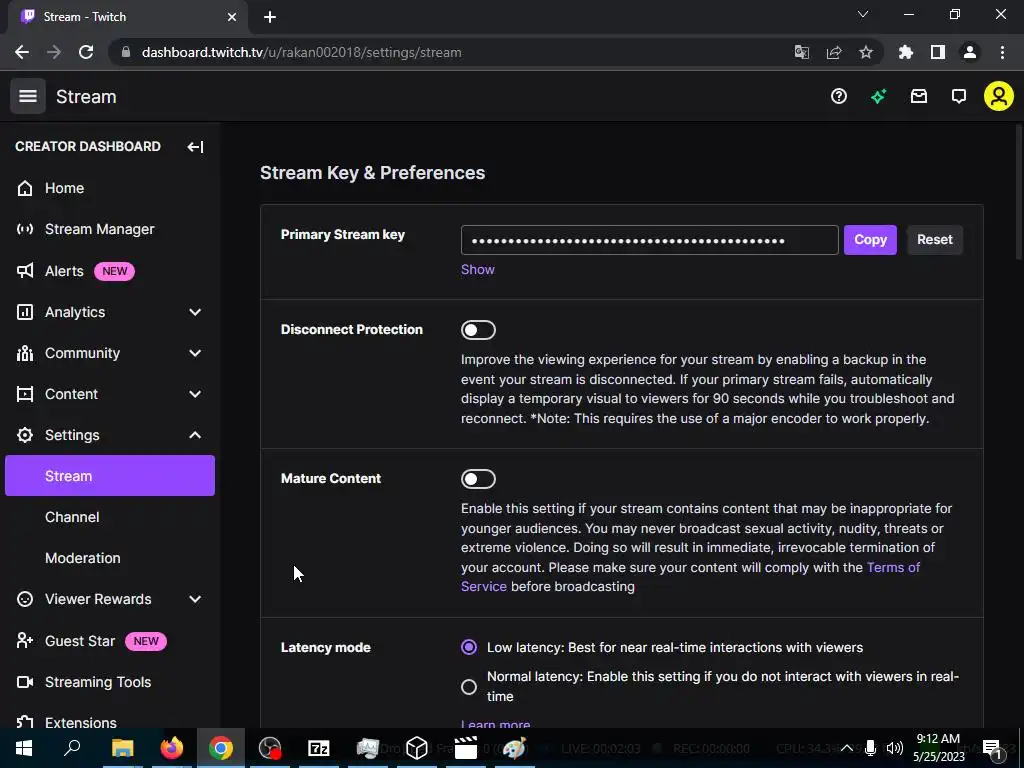This screenshot has height=768, width=1024.
Task: Open taskbar search magnifier
Action: (x=72, y=748)
